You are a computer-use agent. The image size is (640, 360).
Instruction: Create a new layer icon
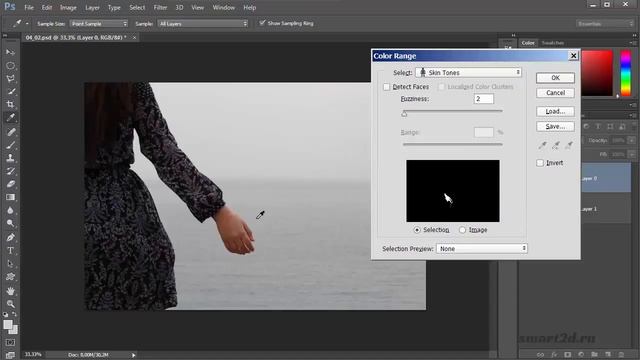coord(608,355)
